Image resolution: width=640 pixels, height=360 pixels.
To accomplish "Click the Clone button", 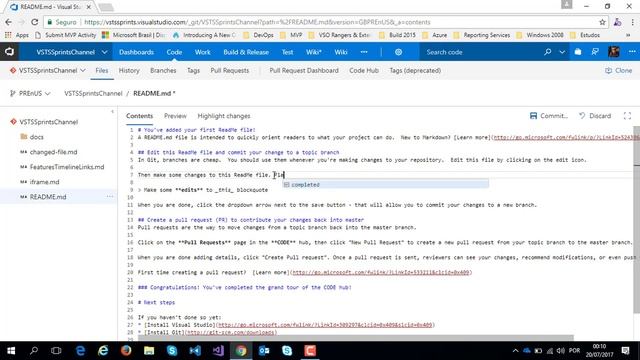I will 619,70.
